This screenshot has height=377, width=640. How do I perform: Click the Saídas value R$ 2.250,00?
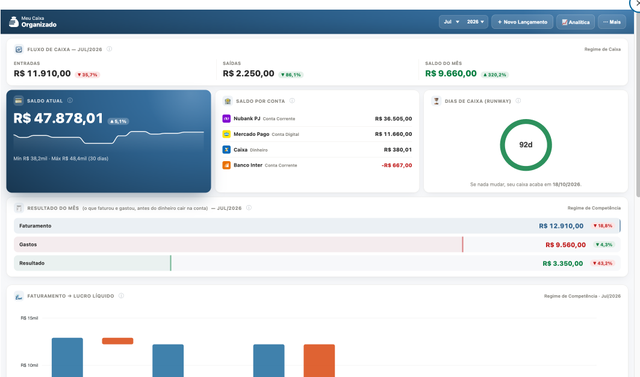pos(248,73)
